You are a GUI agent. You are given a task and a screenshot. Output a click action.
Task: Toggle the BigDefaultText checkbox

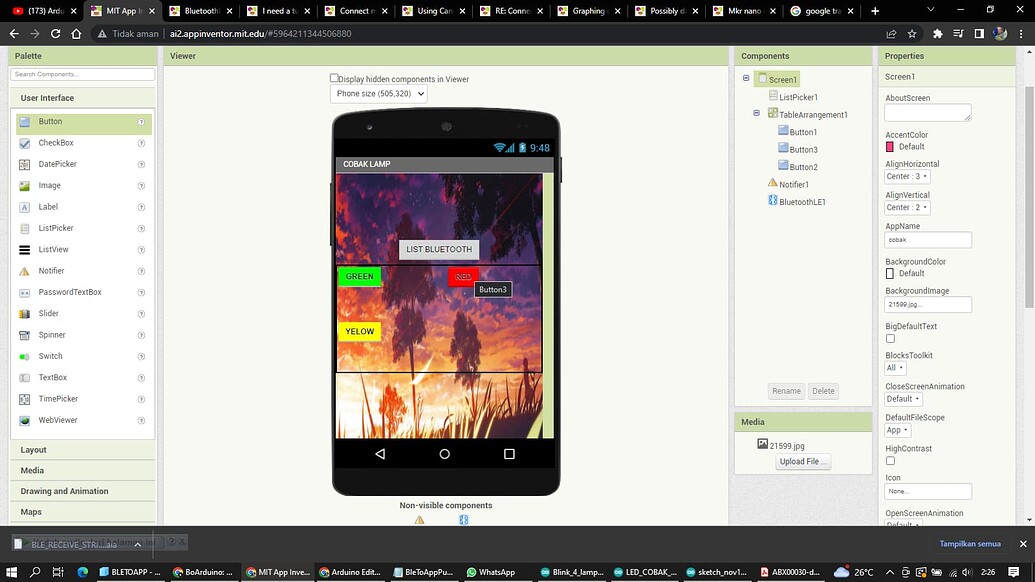(890, 339)
